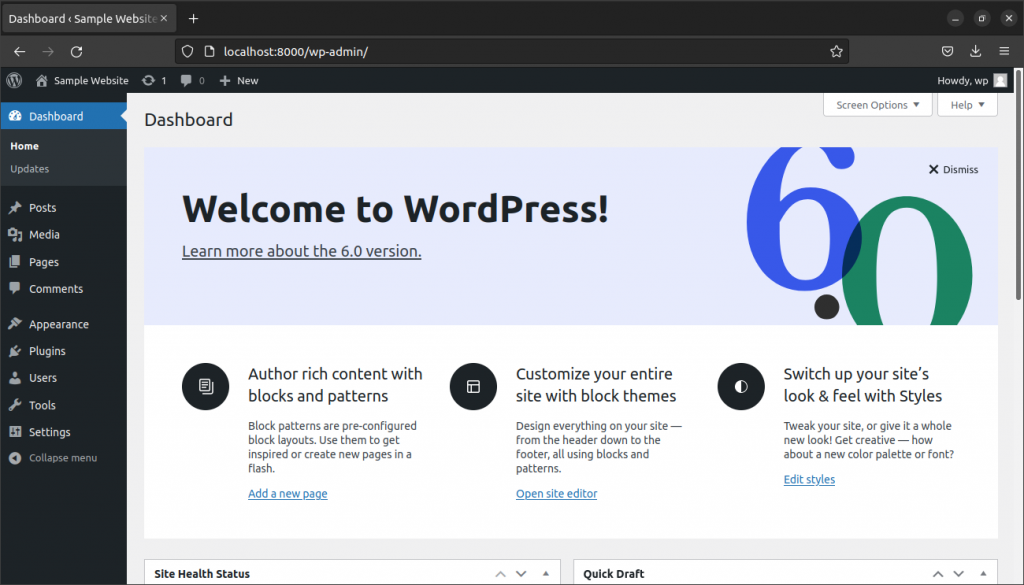Screen dimensions: 1024x585
Task: Click Edit styles link
Action: click(809, 479)
